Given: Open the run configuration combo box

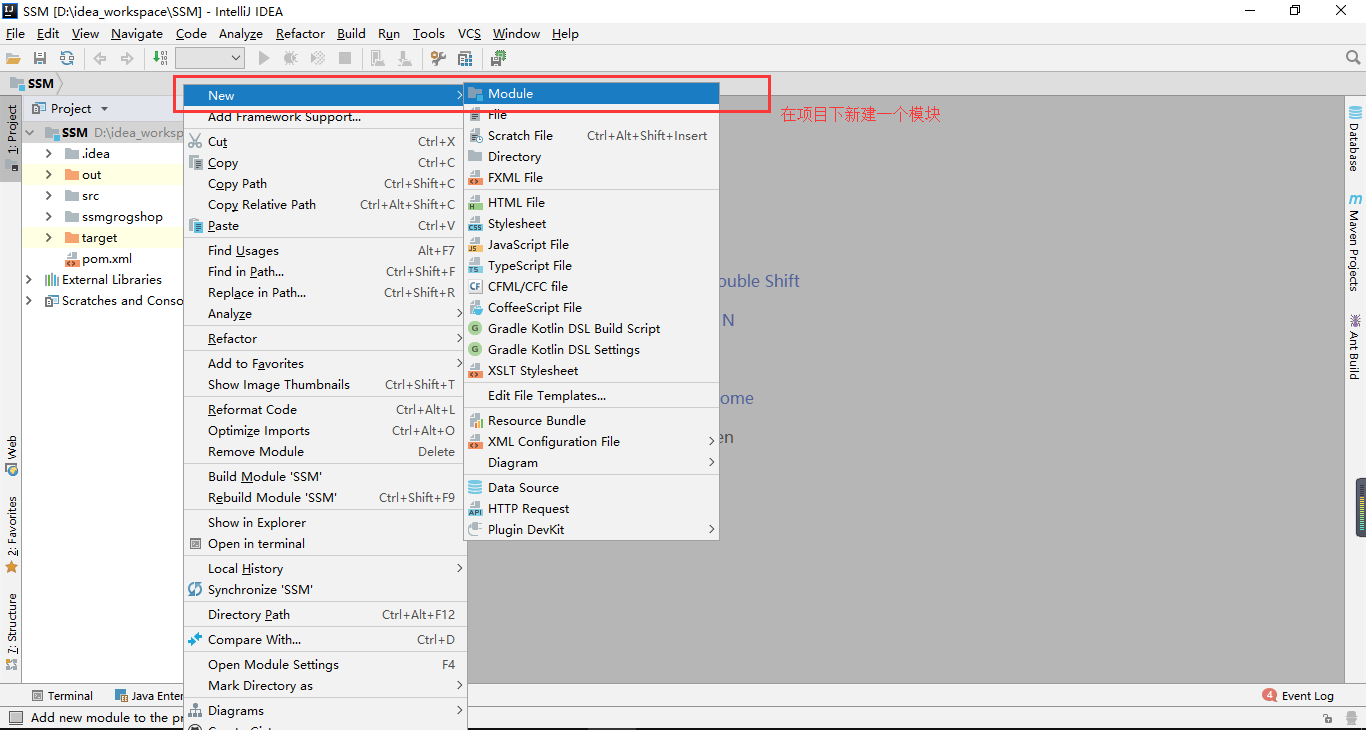Looking at the screenshot, I should 209,59.
